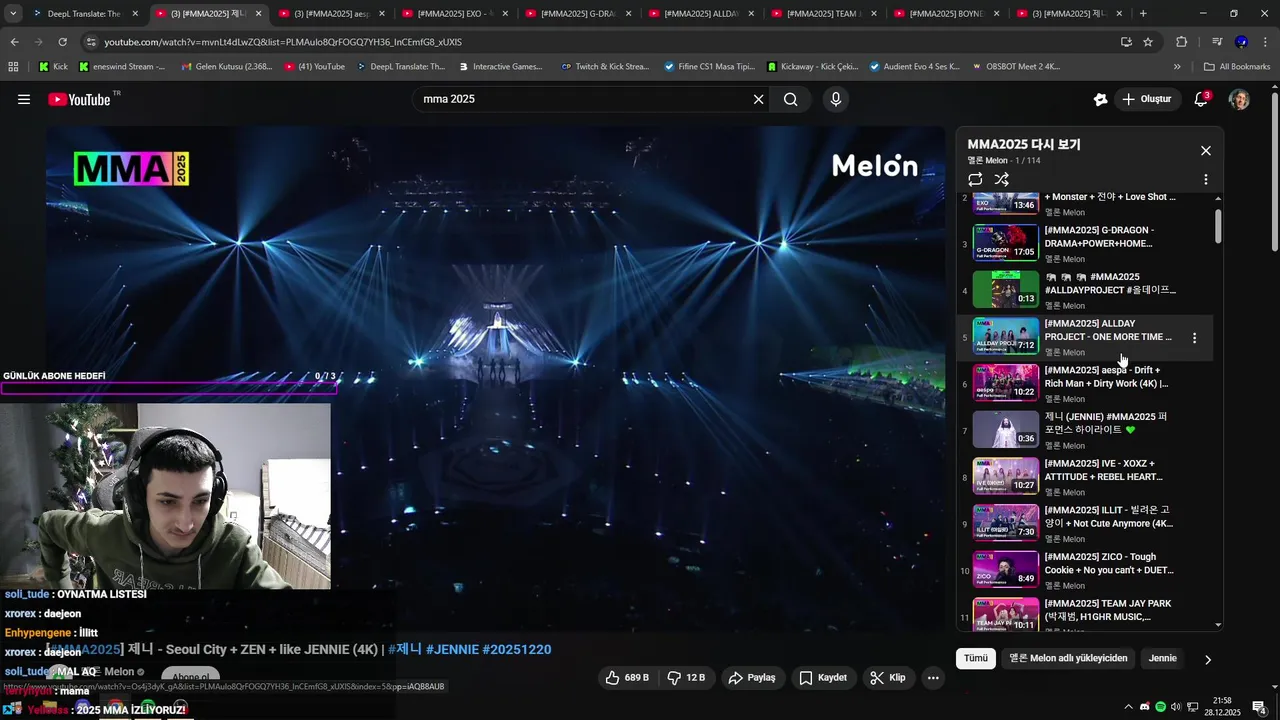The image size is (1280, 720).
Task: Share the video with the Paylaş button
Action: click(752, 677)
